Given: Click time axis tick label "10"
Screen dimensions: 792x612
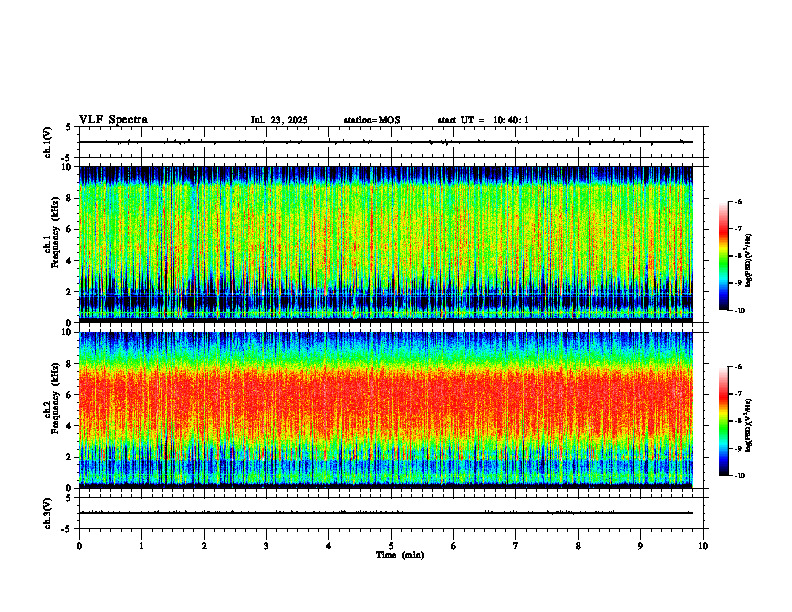Looking at the screenshot, I should pyautogui.click(x=703, y=546).
